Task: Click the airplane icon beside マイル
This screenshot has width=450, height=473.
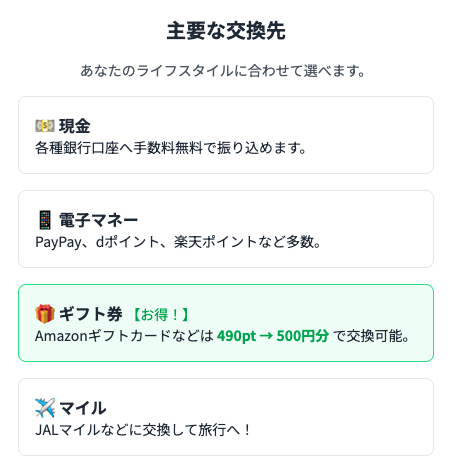Action: pyautogui.click(x=45, y=408)
